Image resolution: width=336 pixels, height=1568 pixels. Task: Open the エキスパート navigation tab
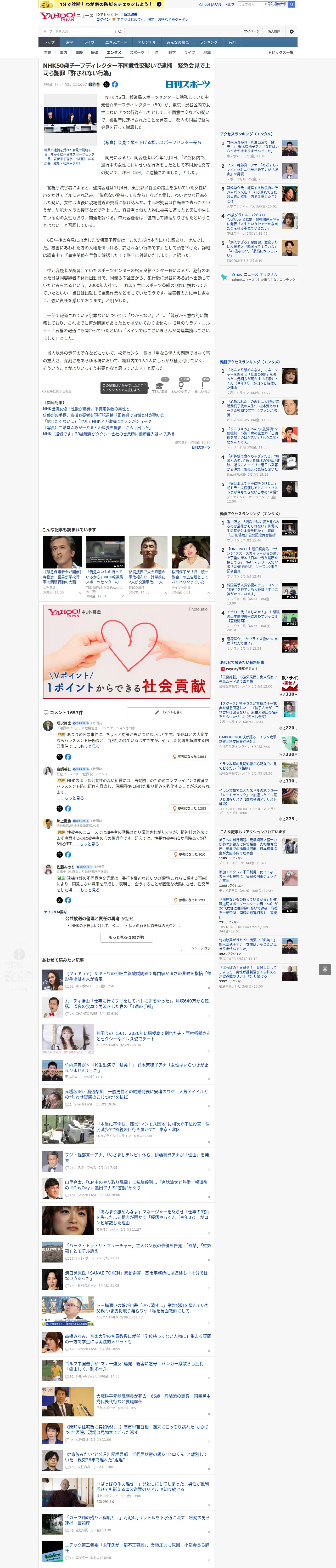tap(116, 42)
